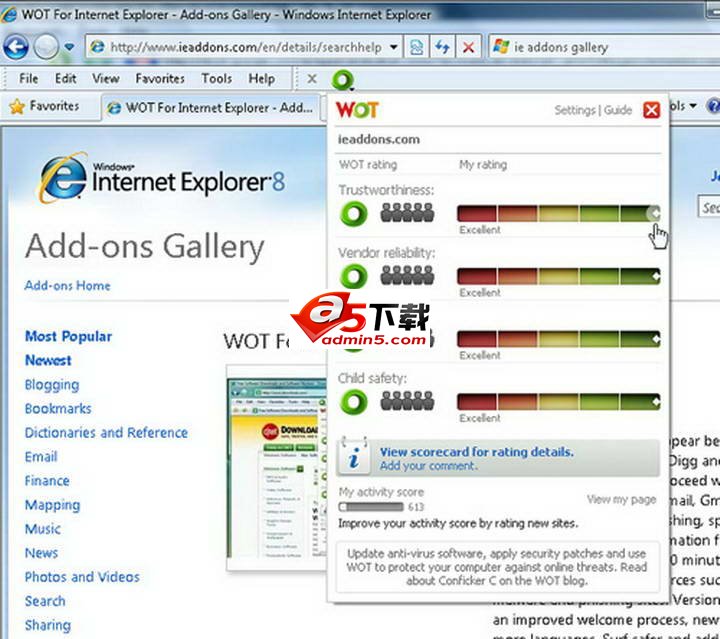The image size is (720, 639).
Task: Open the News category
Action: (x=41, y=553)
